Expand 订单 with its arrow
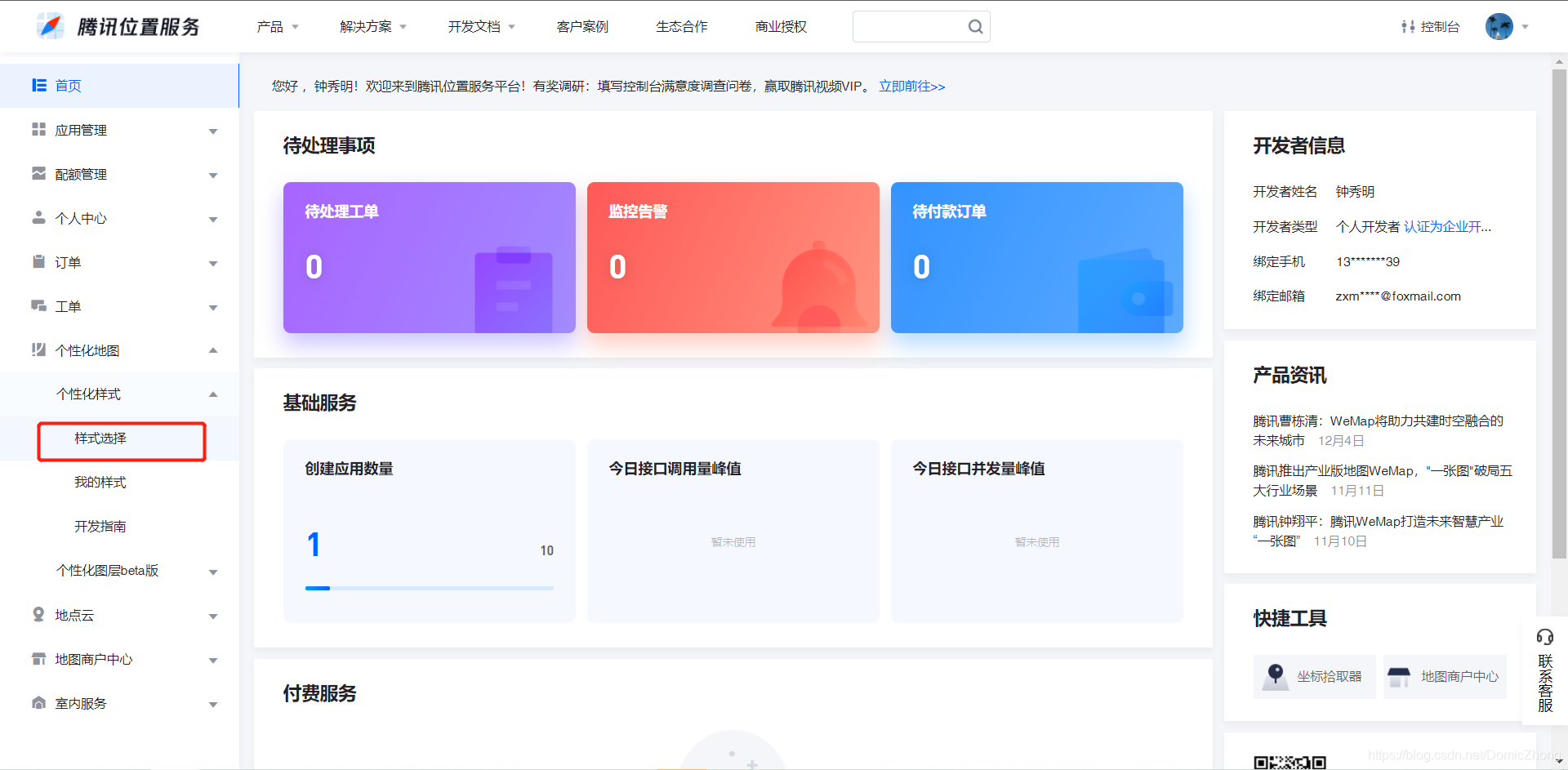Viewport: 1568px width, 770px height. 213,264
